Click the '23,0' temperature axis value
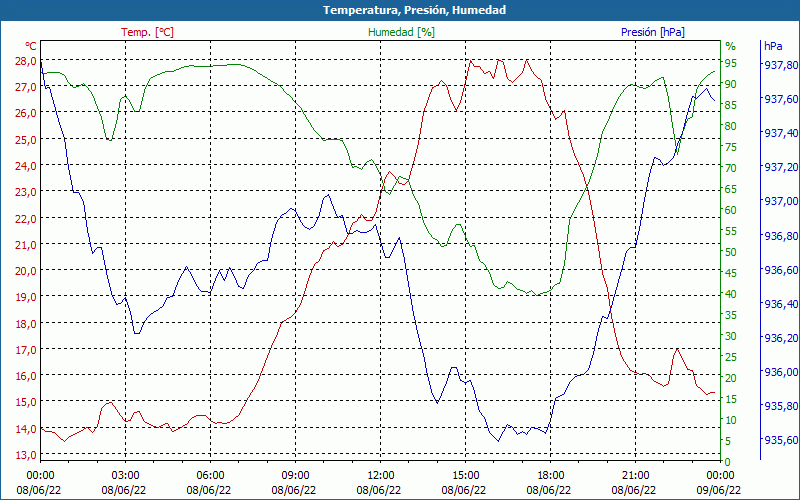Viewport: 800px width, 500px height. coord(27,192)
